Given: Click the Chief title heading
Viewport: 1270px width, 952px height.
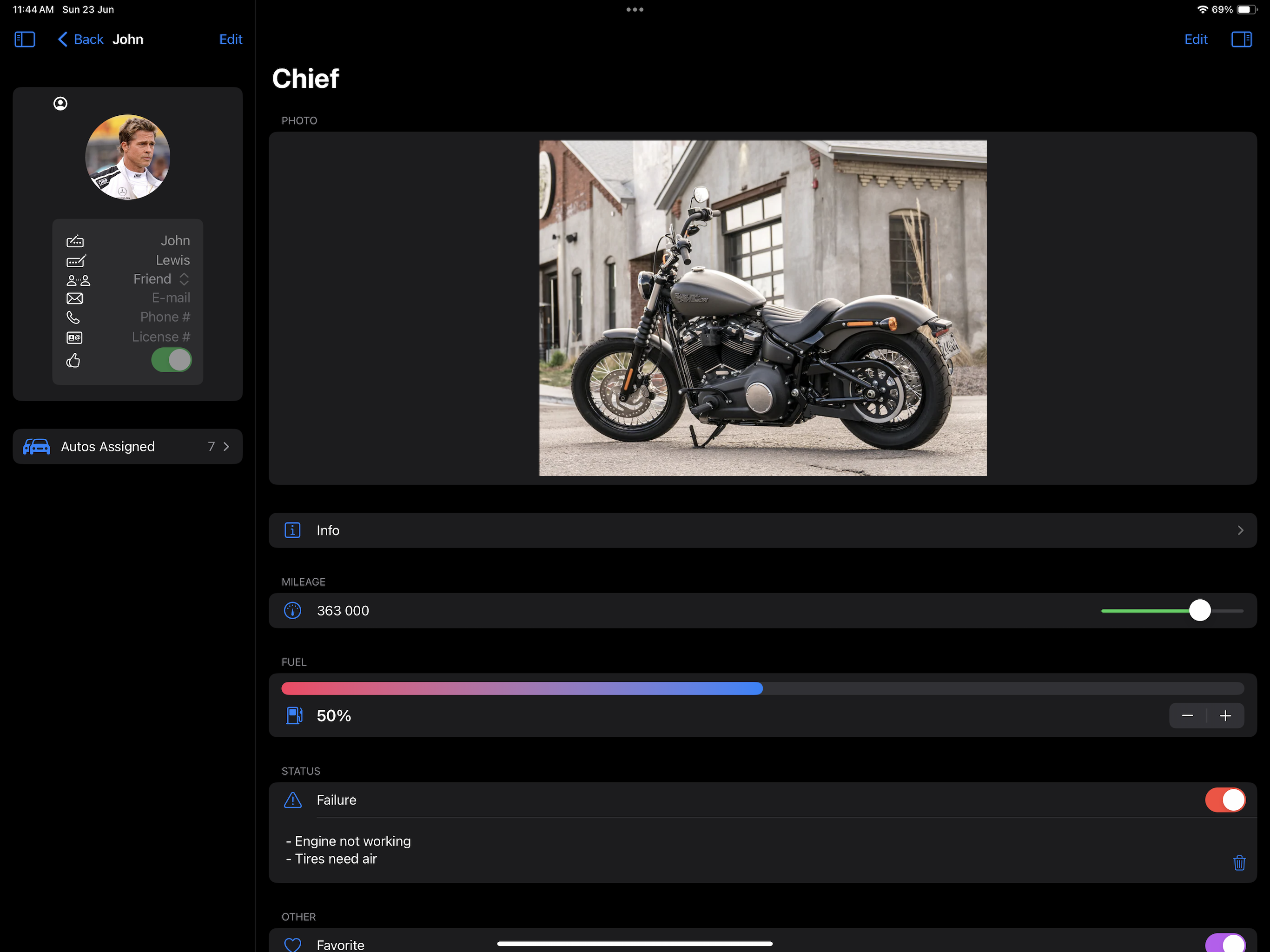Looking at the screenshot, I should (x=305, y=79).
